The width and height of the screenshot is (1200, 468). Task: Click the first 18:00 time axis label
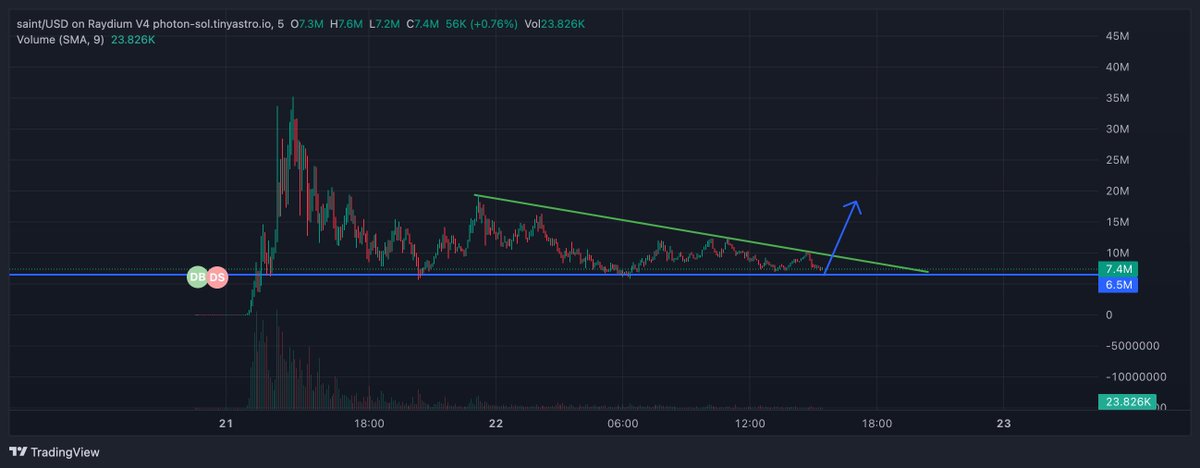coord(369,425)
